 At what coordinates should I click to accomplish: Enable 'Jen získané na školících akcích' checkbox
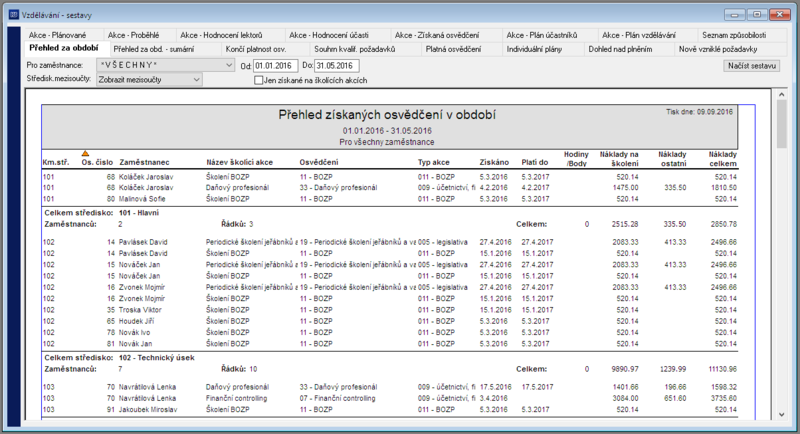click(x=259, y=80)
